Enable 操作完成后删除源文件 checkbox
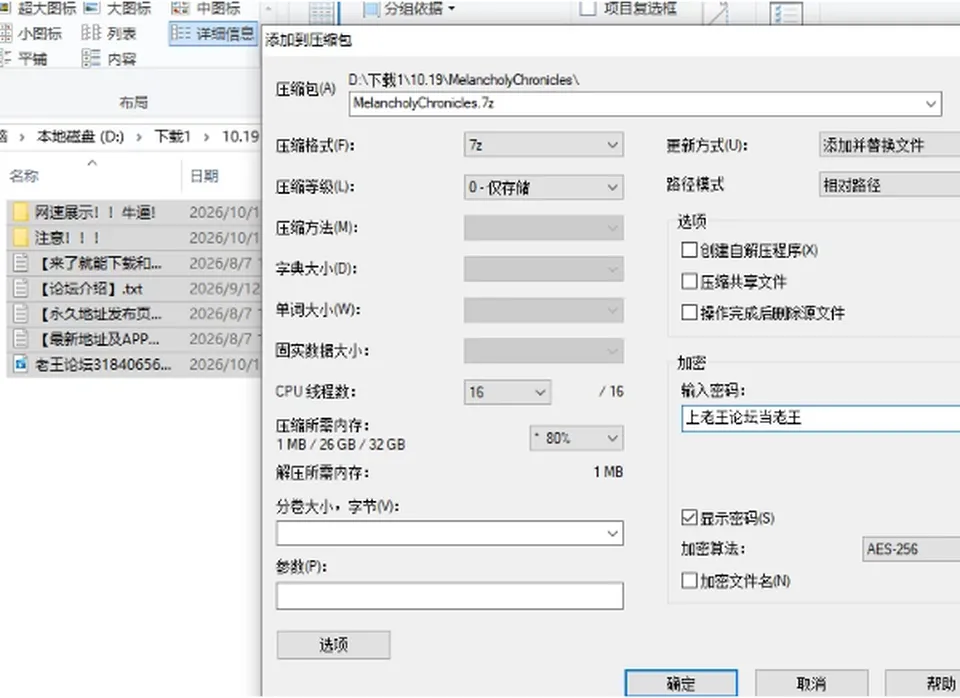 689,312
